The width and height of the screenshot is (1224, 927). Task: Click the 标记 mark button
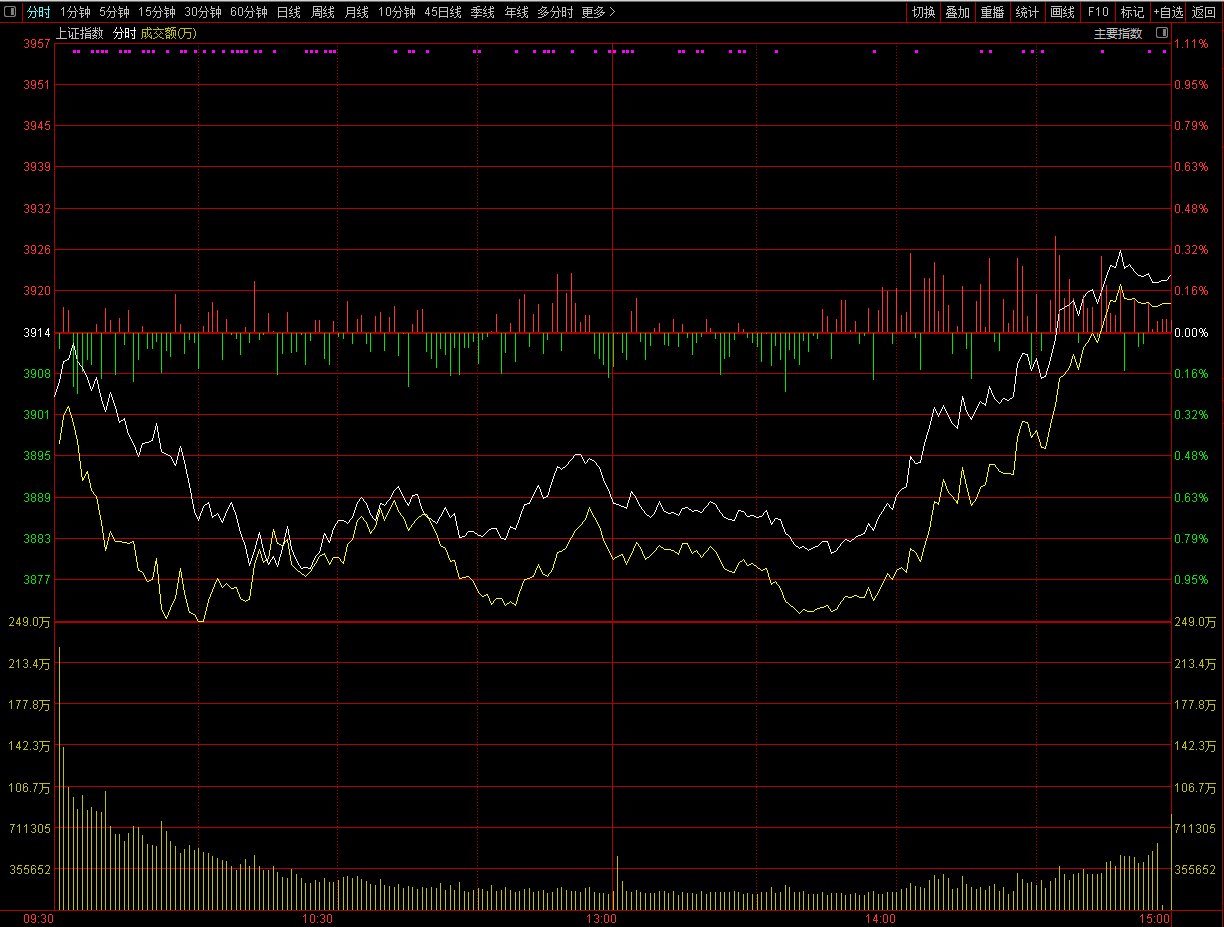coord(1132,12)
